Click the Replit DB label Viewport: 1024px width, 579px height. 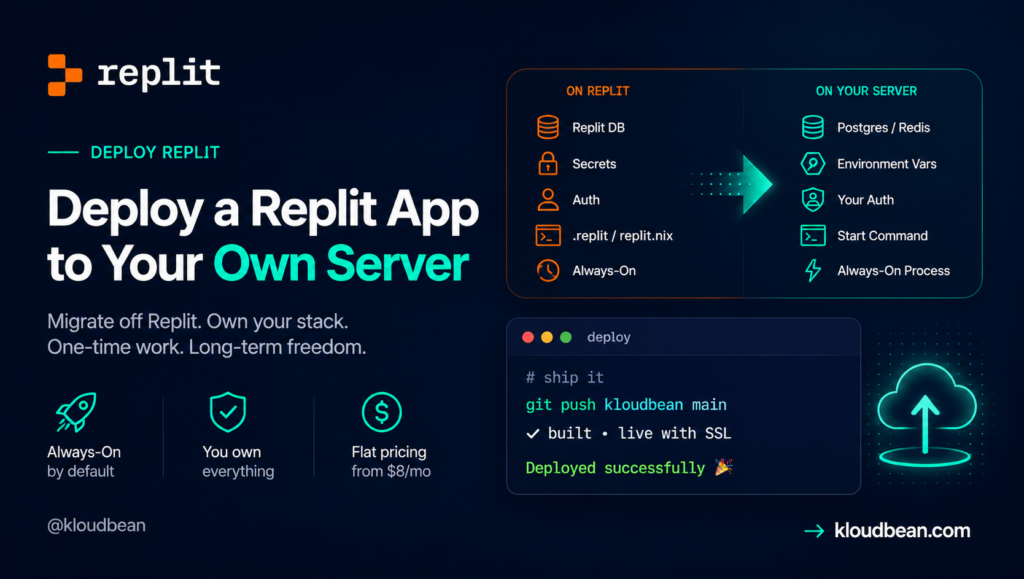tap(598, 128)
